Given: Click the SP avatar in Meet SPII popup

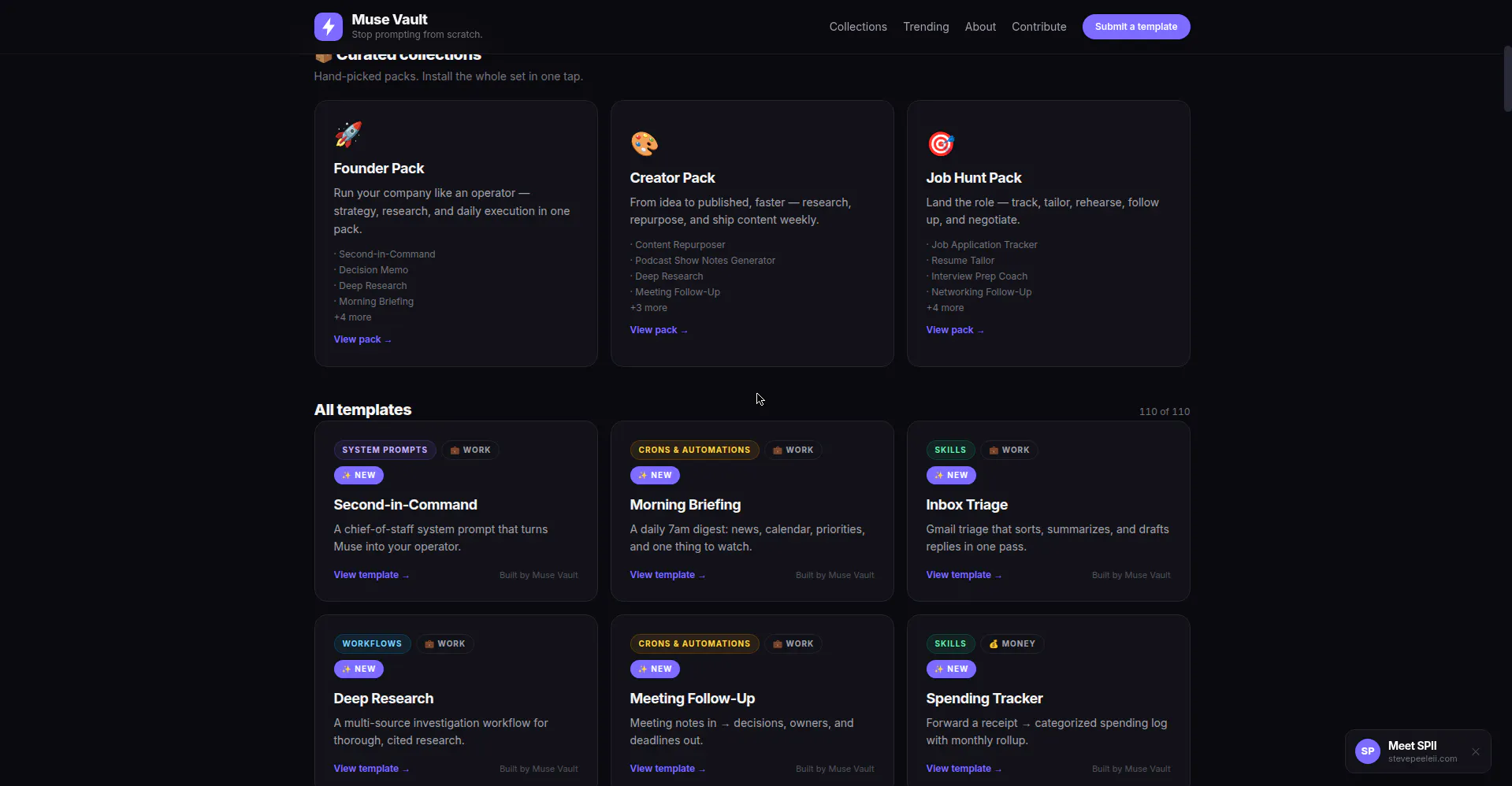Looking at the screenshot, I should [x=1368, y=751].
